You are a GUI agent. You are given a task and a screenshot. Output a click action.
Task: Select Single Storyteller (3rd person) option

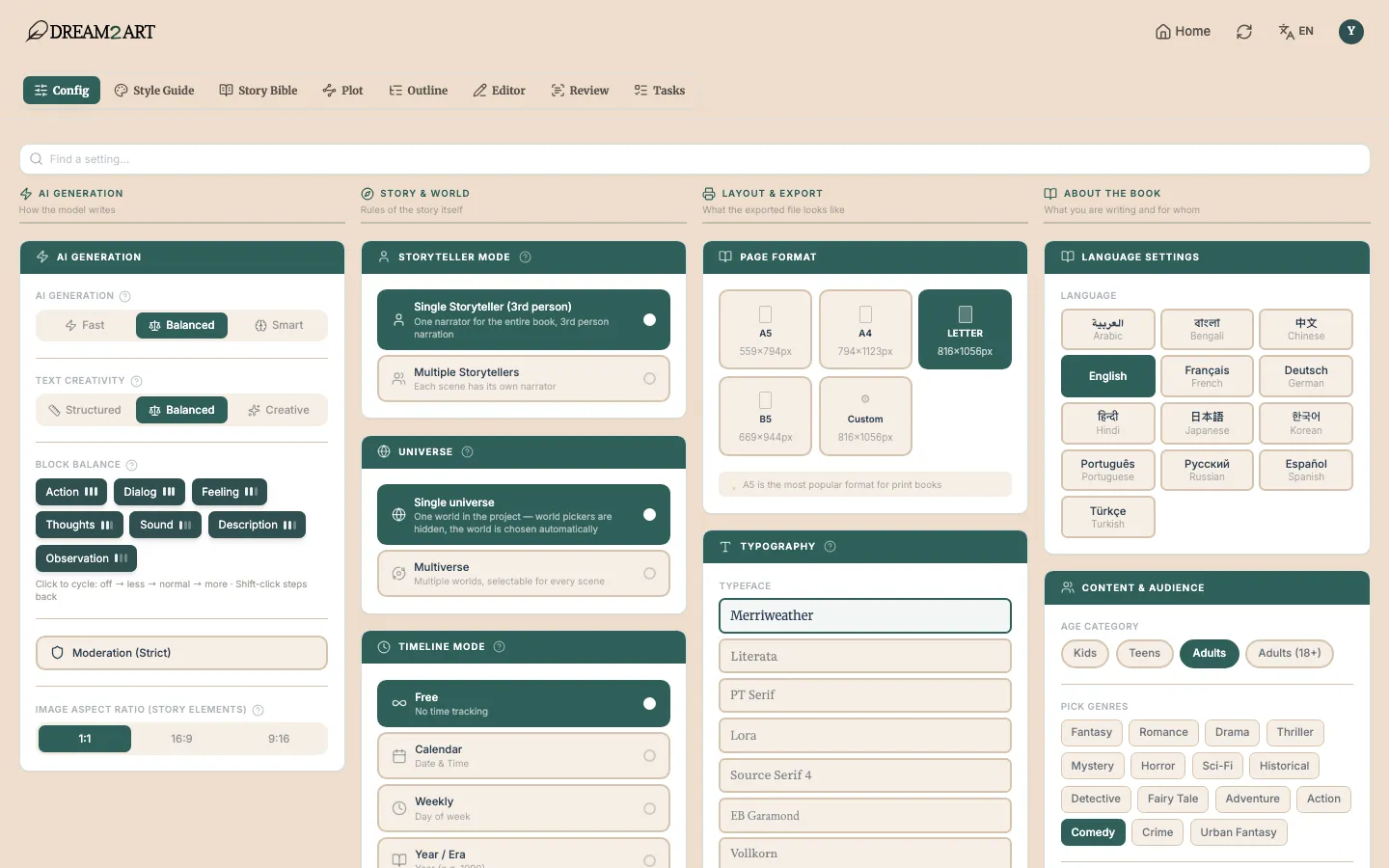[x=524, y=320]
